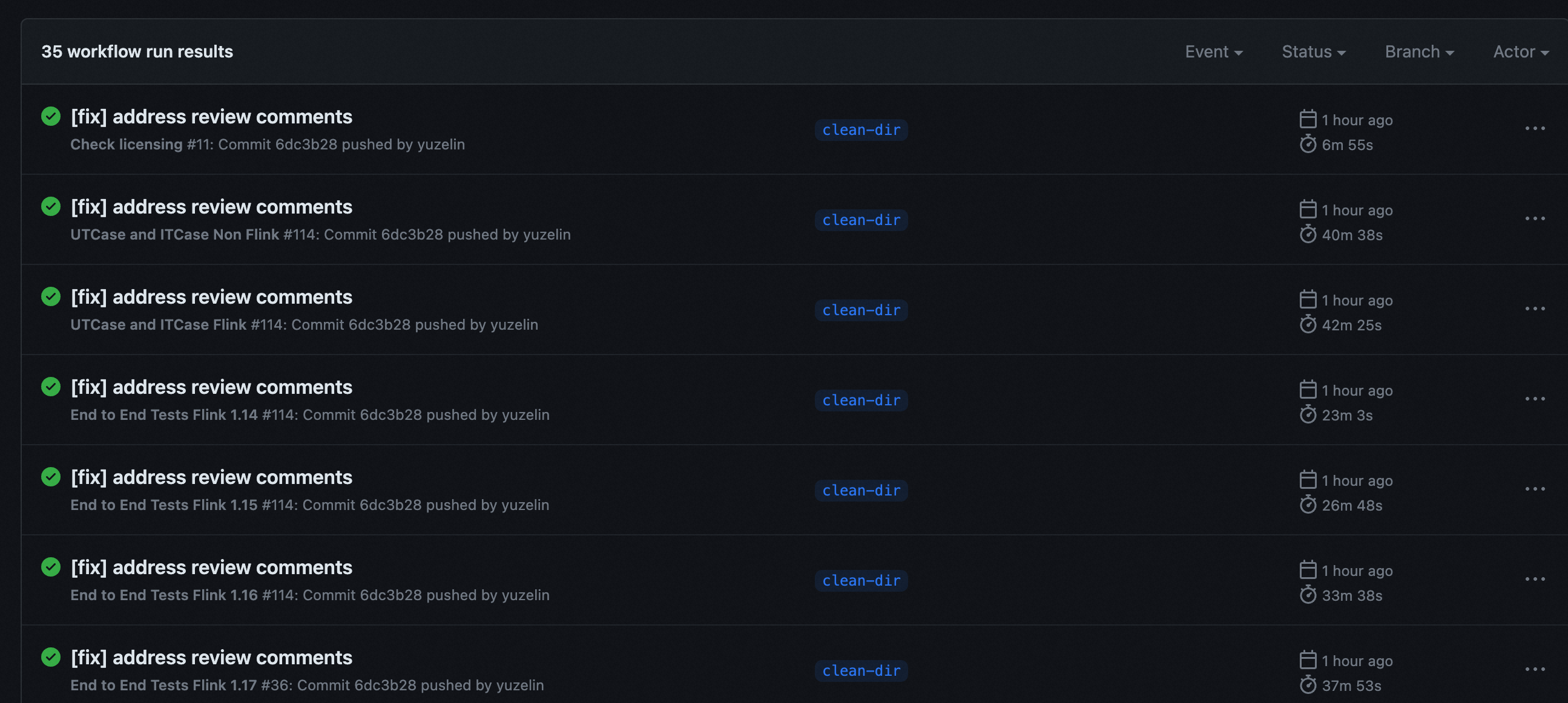
Task: Expand the Event filter dropdown
Action: 1213,51
